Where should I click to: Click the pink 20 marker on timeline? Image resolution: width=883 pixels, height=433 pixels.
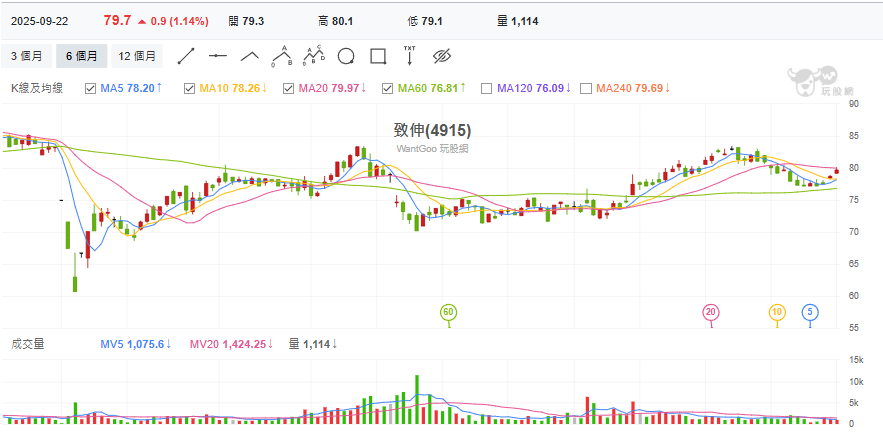click(x=711, y=313)
